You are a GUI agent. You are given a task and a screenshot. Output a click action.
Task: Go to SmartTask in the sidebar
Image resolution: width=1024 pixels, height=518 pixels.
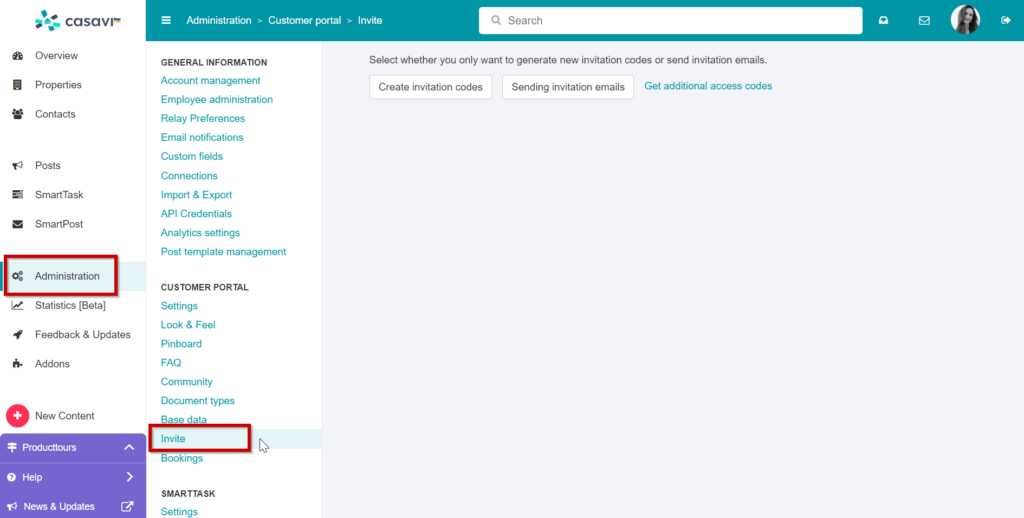click(x=59, y=195)
